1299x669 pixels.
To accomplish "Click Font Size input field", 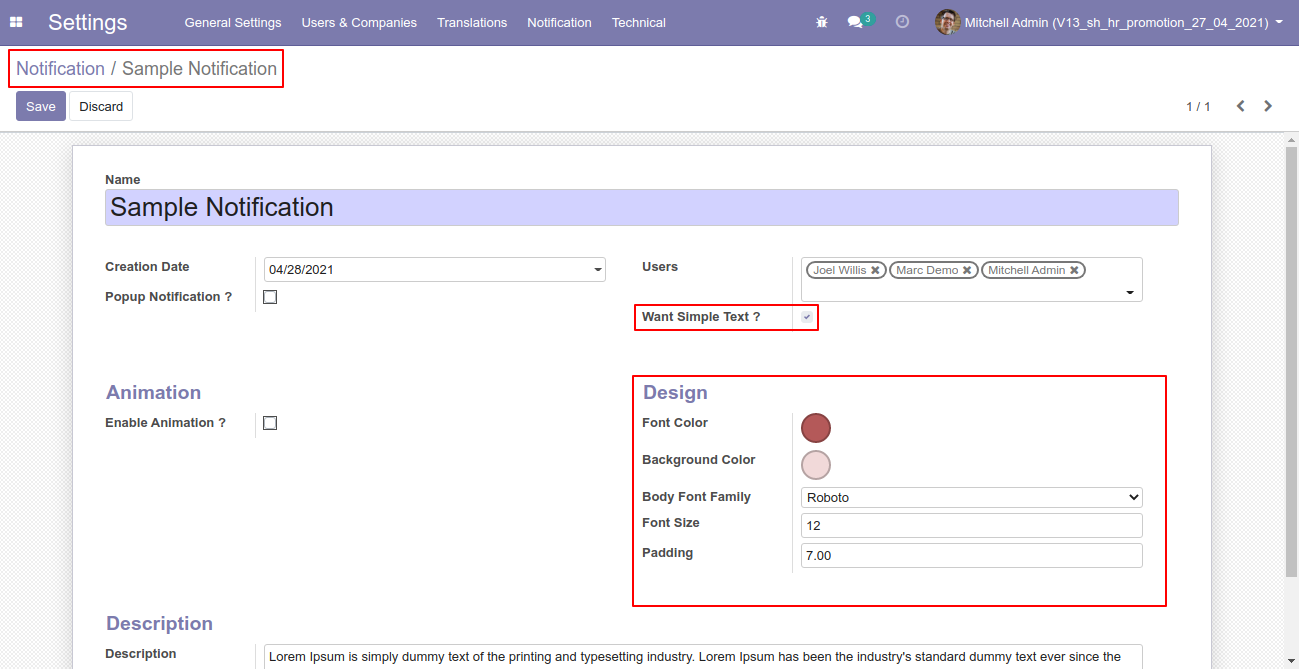I will pos(972,526).
